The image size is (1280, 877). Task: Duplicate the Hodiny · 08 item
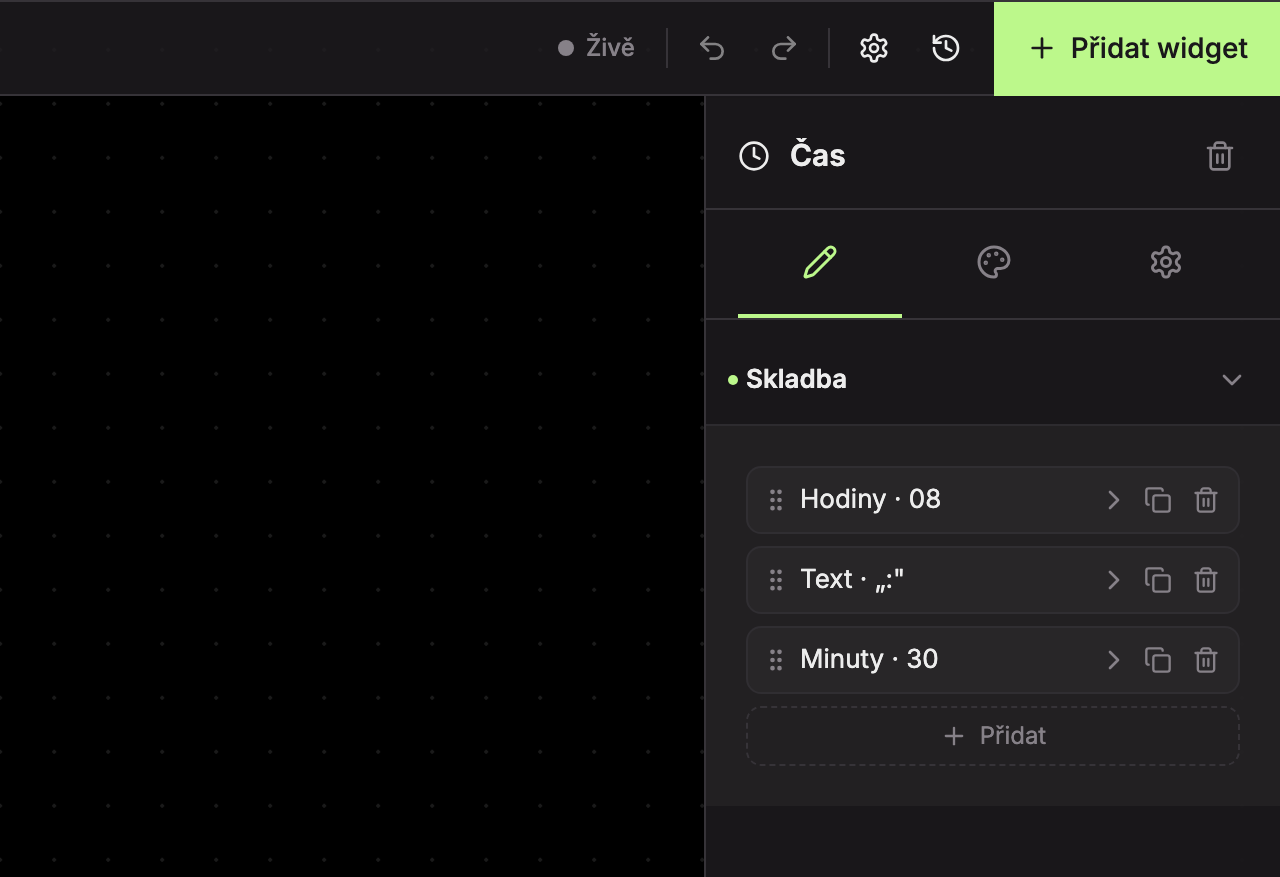point(1158,500)
